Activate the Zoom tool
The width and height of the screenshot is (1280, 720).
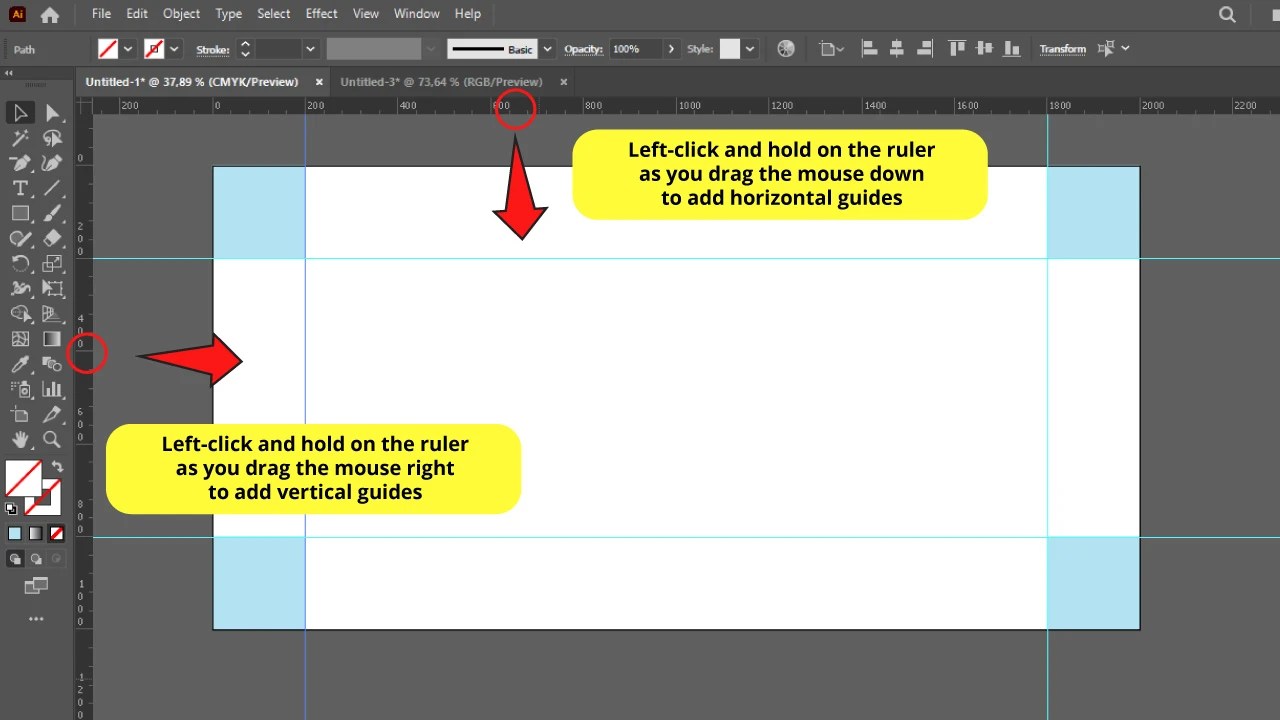pos(50,438)
